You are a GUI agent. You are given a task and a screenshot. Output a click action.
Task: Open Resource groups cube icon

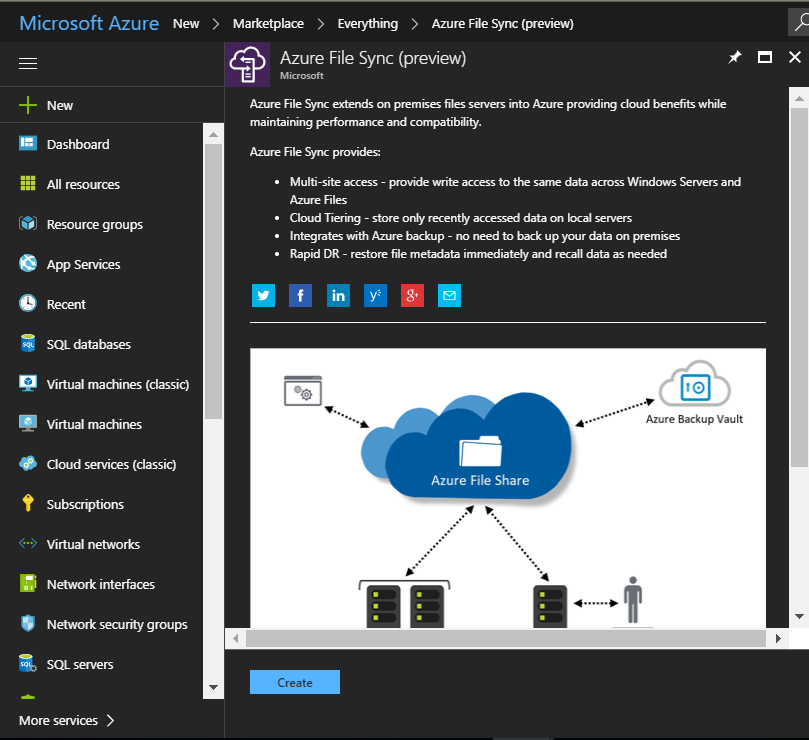(28, 223)
